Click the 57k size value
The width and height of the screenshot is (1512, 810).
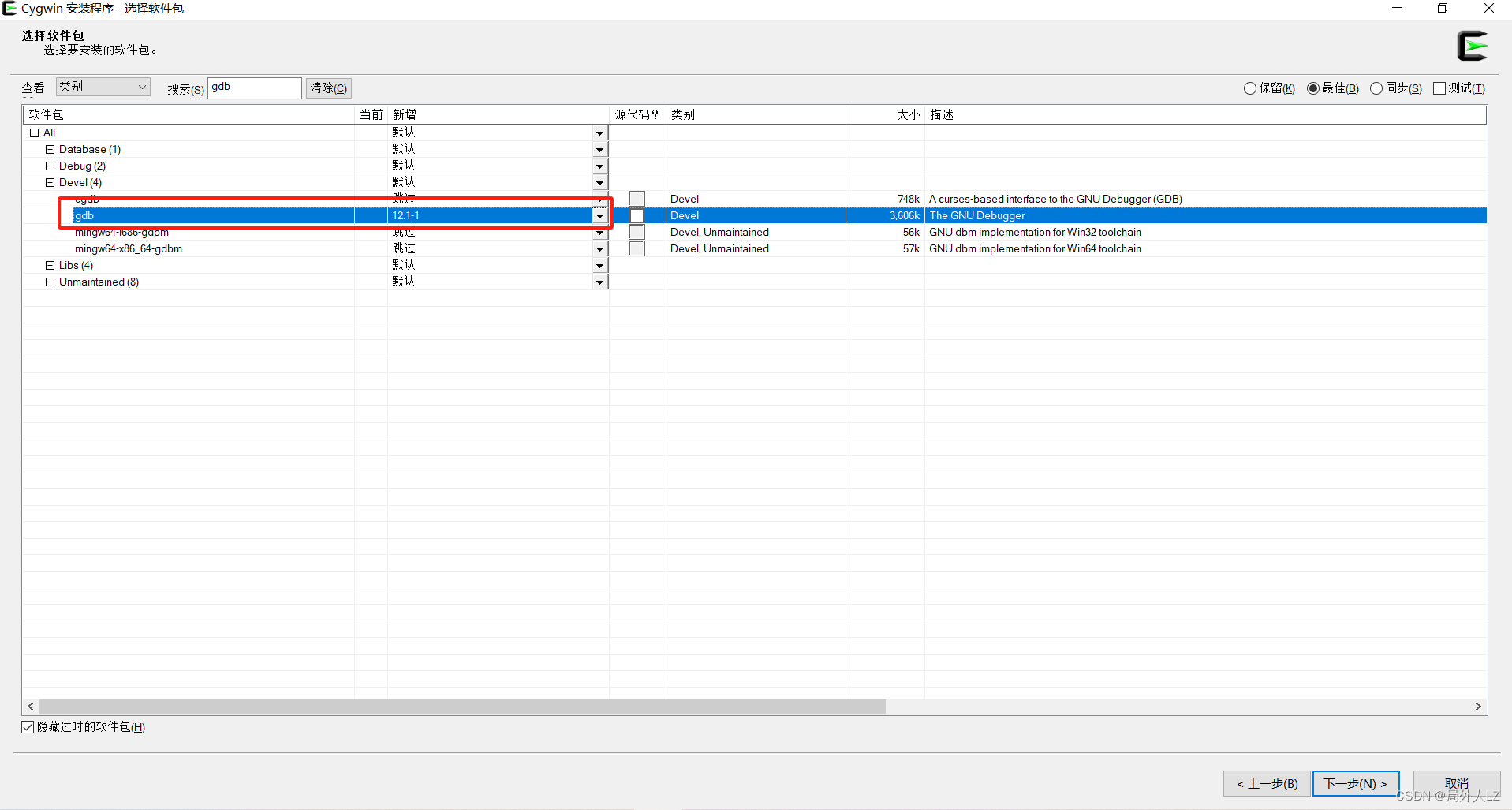(911, 248)
